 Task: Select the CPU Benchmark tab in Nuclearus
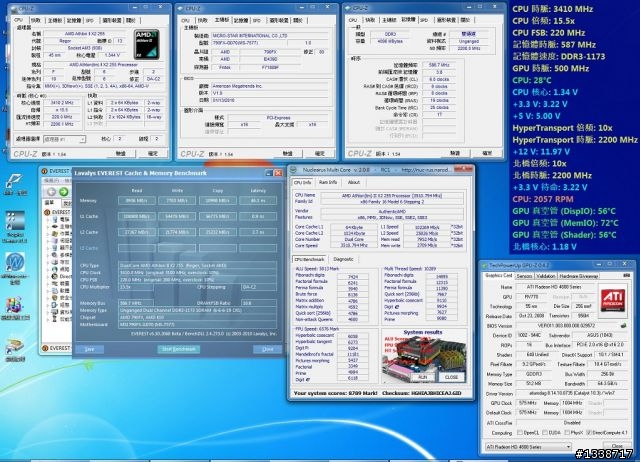tap(309, 259)
